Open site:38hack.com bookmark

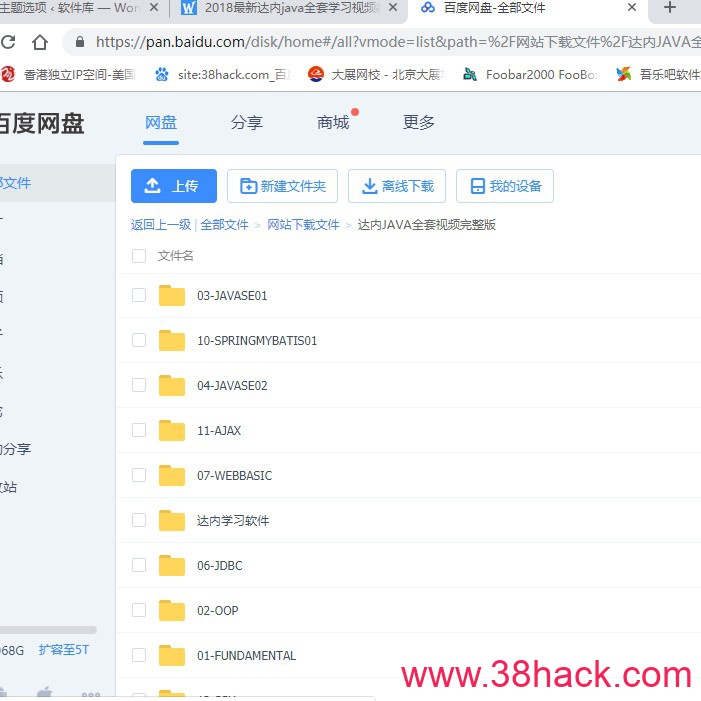click(223, 75)
